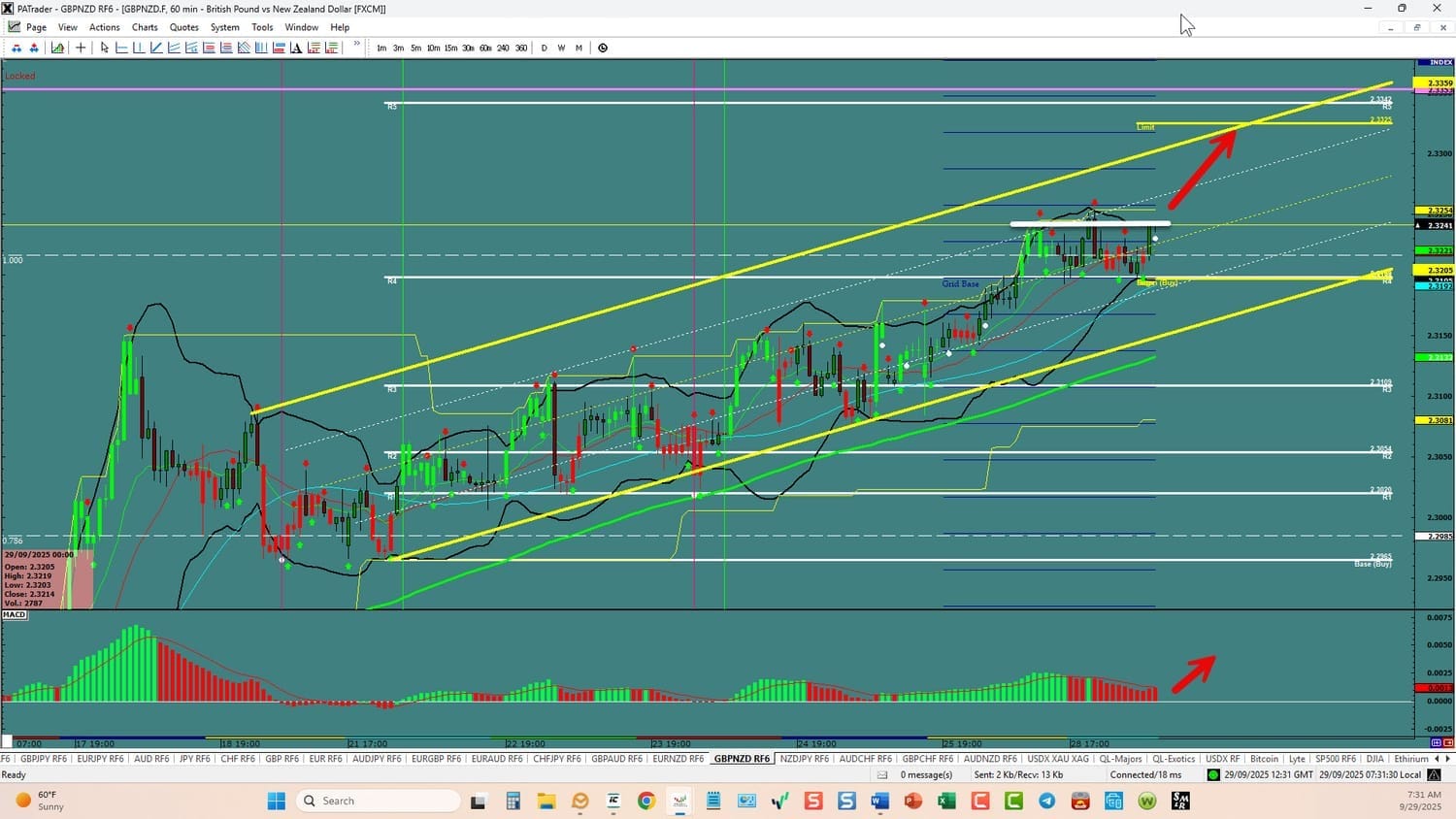The image size is (1456, 819).
Task: Click the messages envelope icon in status bar
Action: (882, 775)
